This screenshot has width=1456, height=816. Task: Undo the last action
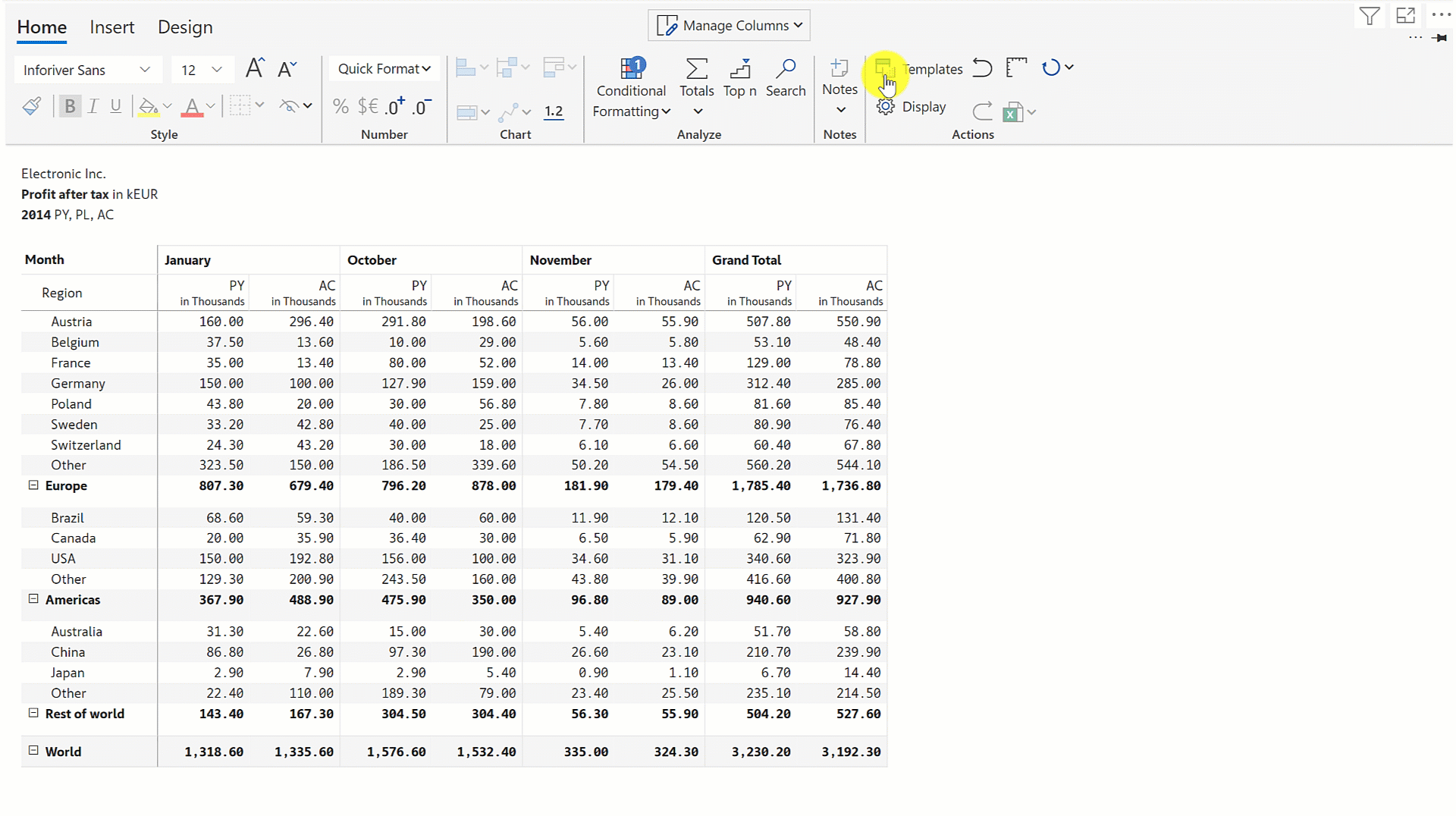(x=982, y=67)
